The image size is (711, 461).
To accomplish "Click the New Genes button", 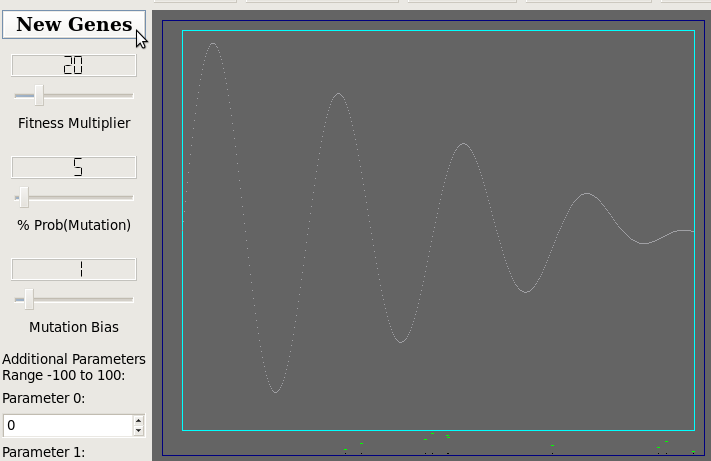I will 74,24.
